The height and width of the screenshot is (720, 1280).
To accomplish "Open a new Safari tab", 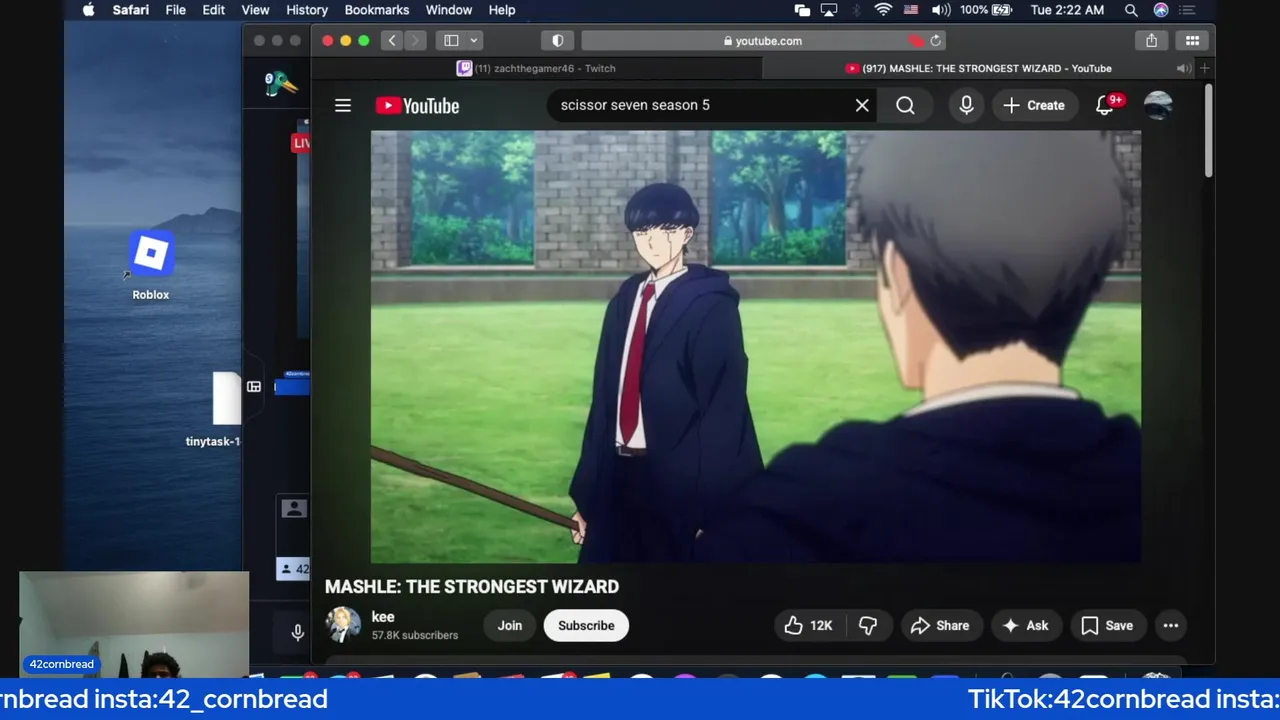I will click(x=1205, y=68).
